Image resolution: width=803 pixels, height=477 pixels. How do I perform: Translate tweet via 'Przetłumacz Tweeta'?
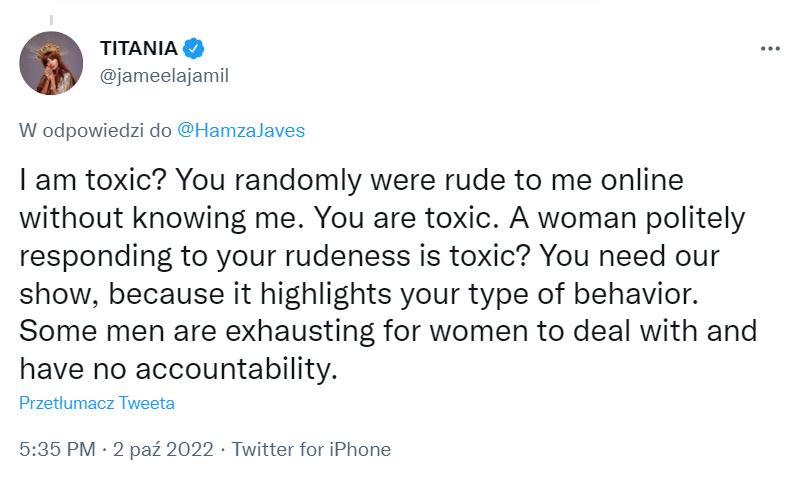pyautogui.click(x=97, y=403)
